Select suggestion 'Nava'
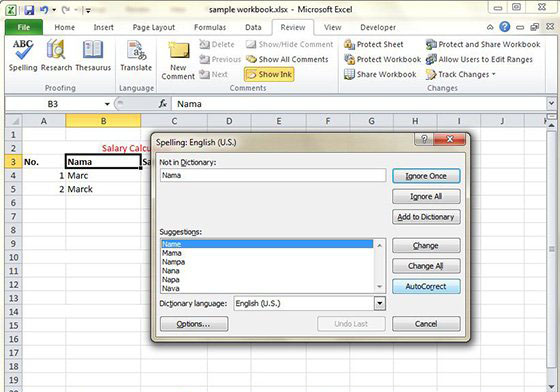Viewport: 560px width, 392px height. point(267,288)
